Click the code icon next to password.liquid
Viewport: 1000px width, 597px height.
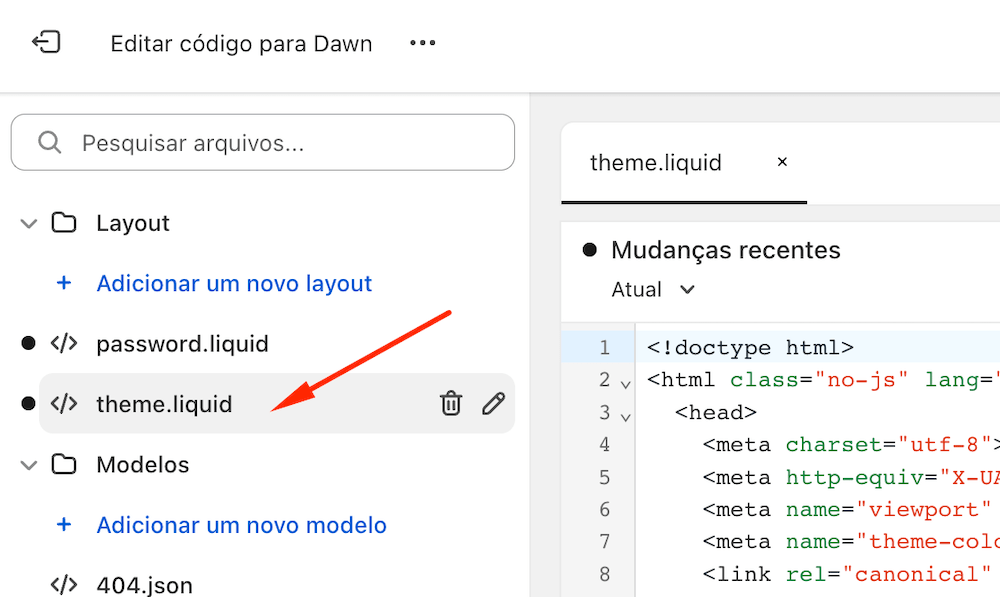click(64, 343)
